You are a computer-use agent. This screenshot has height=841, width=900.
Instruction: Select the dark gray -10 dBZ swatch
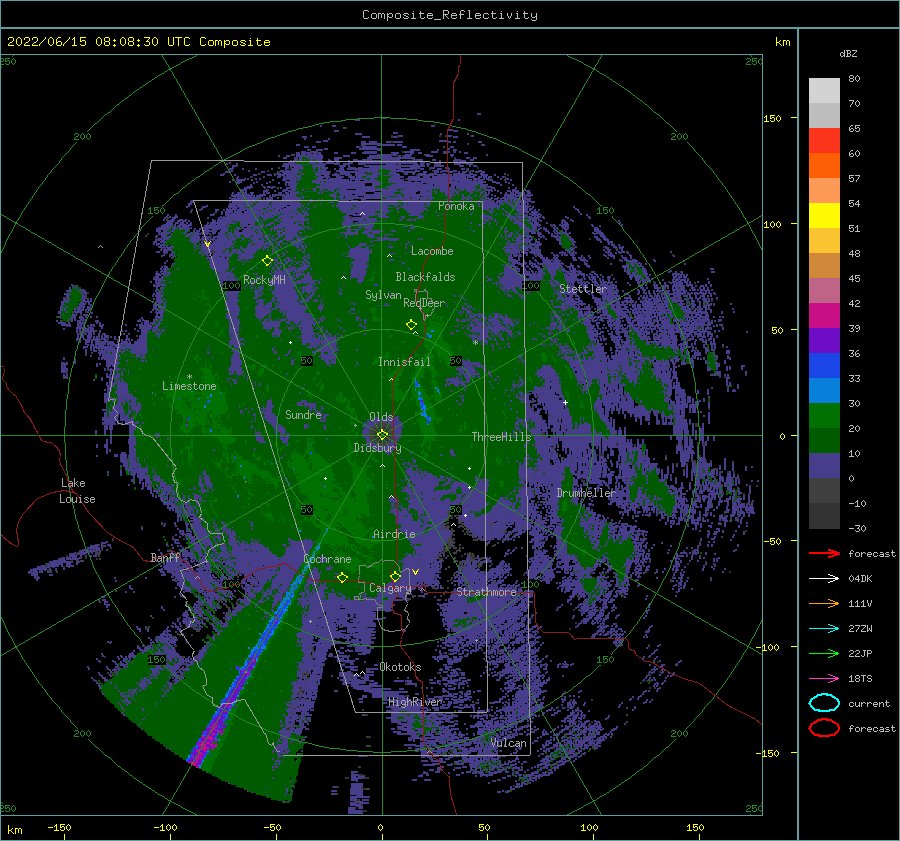824,515
